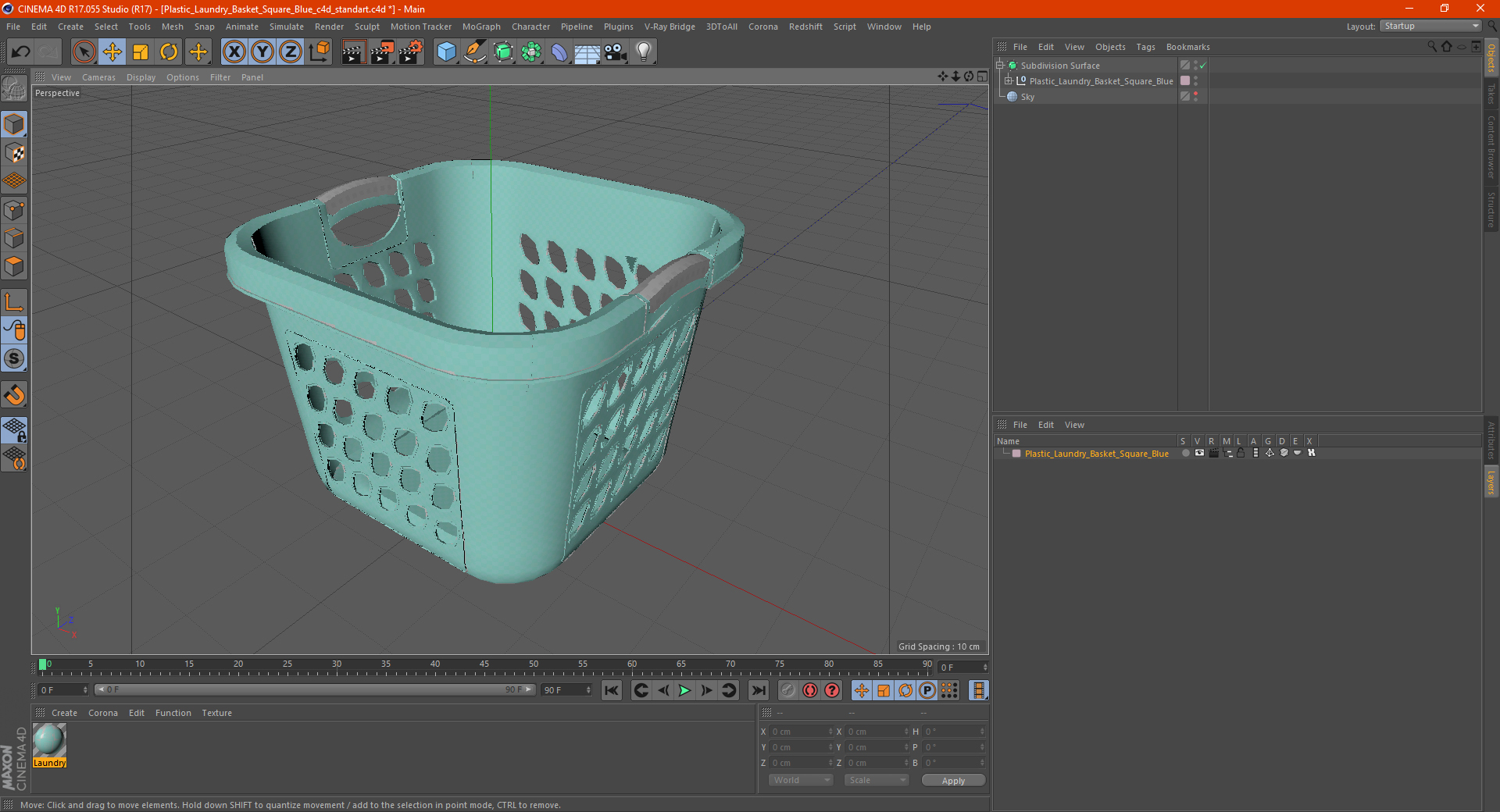Expand the Plastic_Laundry_Basket_Square_Blue object node
Image resolution: width=1500 pixels, height=812 pixels.
(1009, 81)
